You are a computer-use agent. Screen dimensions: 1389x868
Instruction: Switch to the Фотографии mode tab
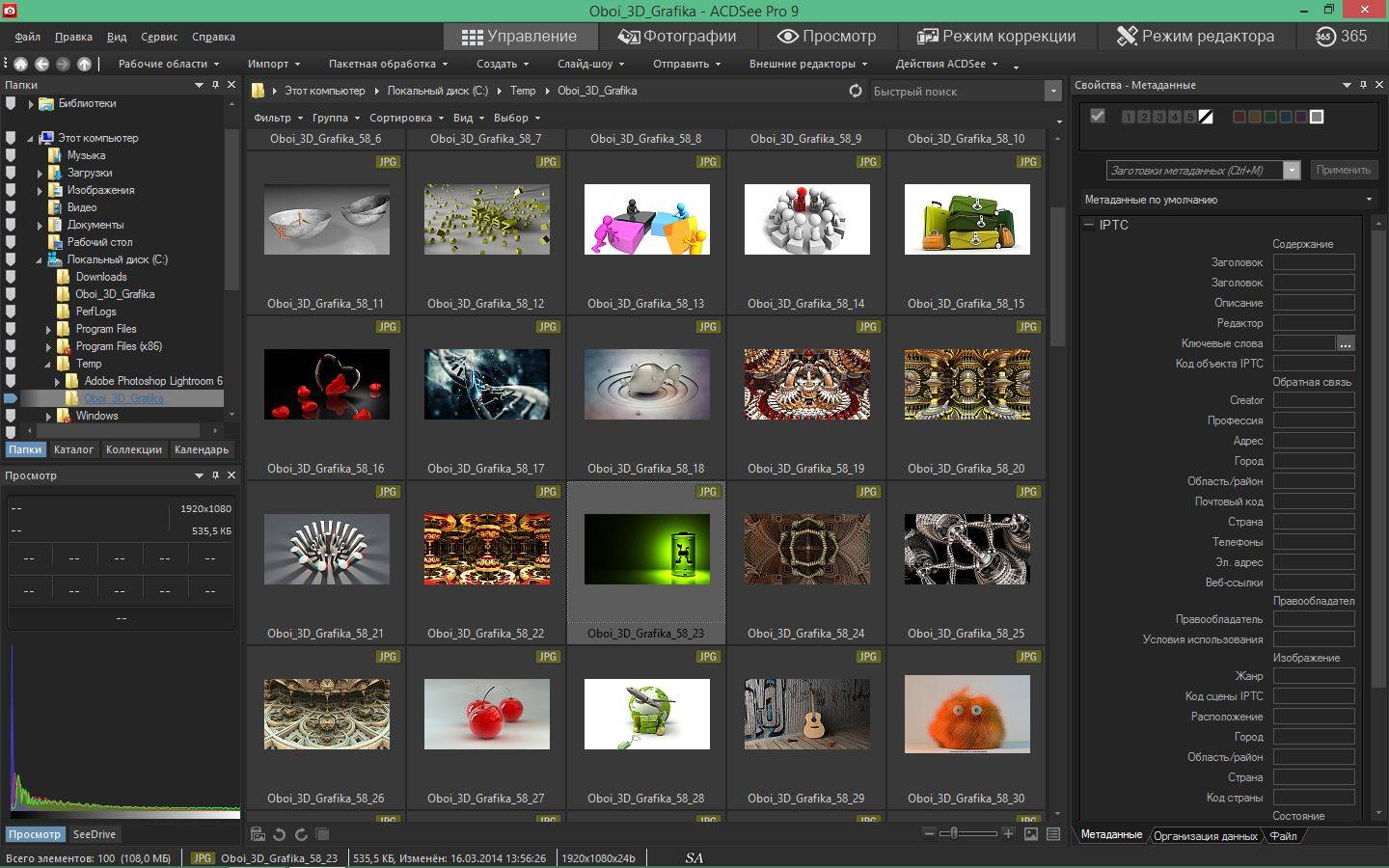[677, 36]
